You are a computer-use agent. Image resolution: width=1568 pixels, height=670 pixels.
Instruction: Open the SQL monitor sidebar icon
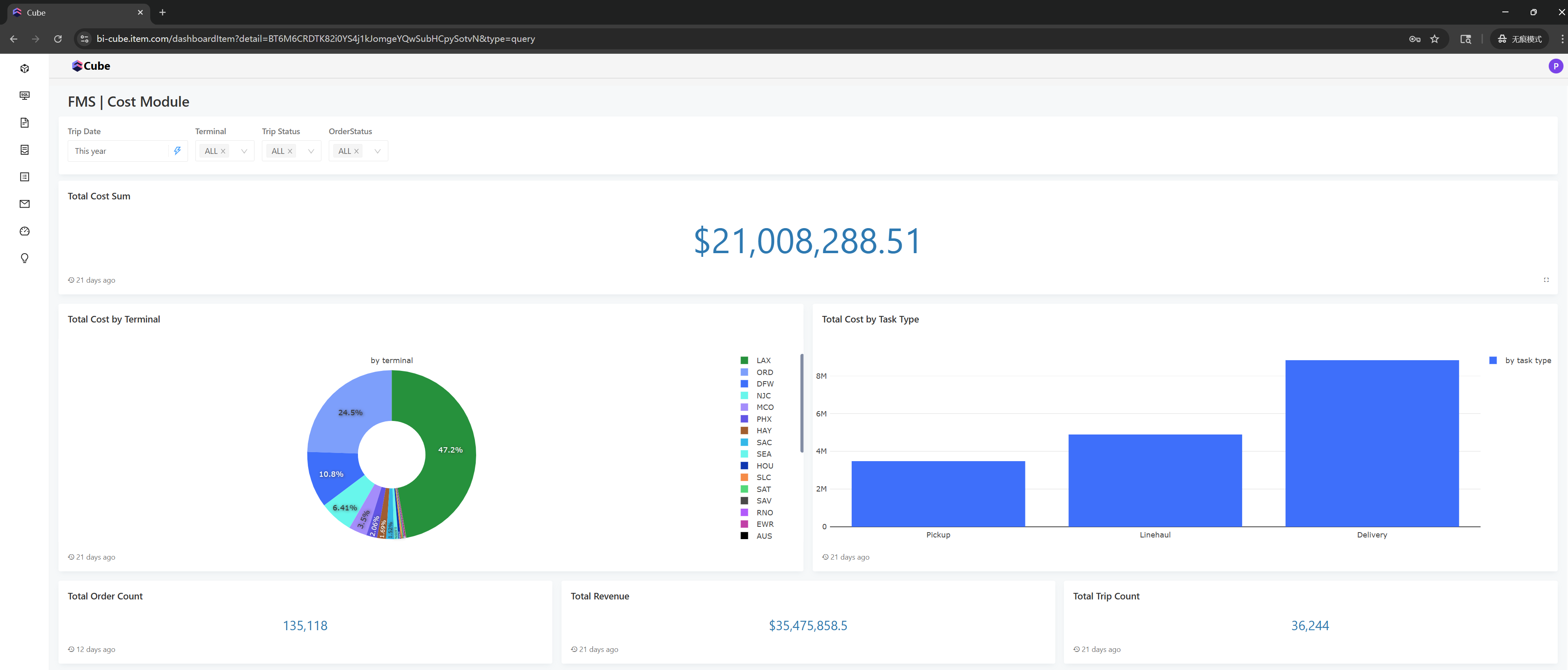[x=24, y=96]
